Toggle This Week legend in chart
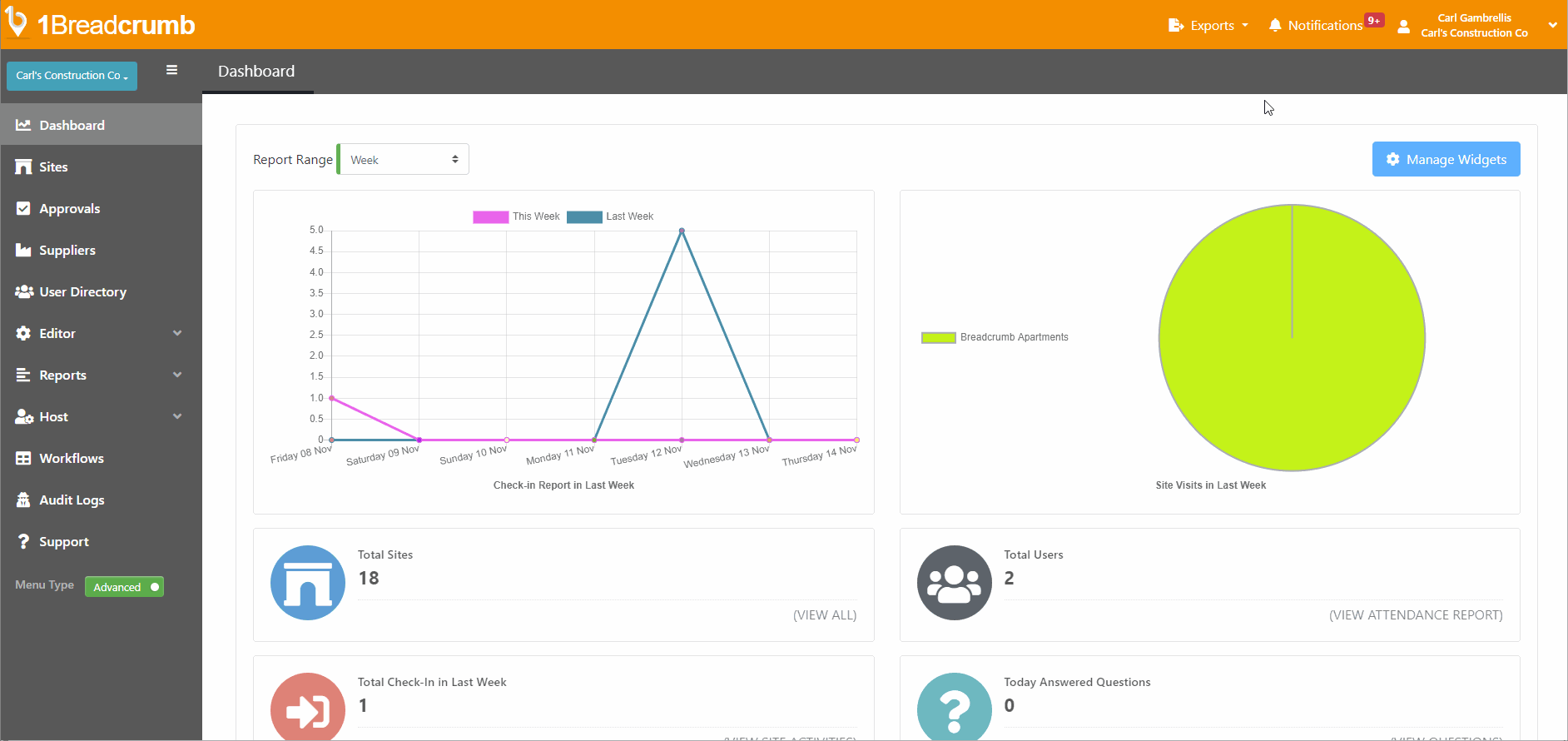This screenshot has width=1568, height=741. pos(516,216)
